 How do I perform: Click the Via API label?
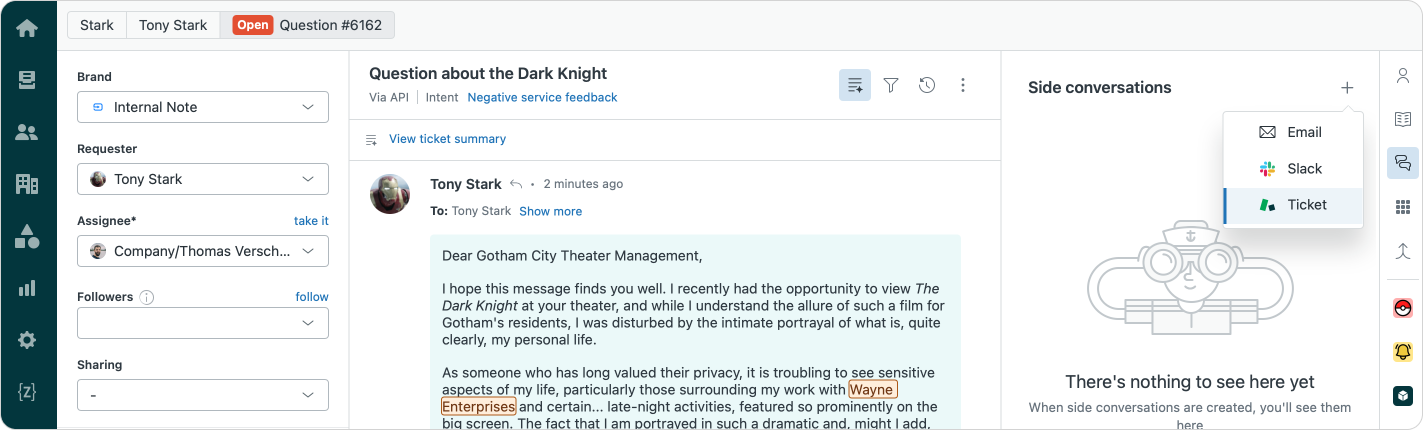(x=389, y=97)
